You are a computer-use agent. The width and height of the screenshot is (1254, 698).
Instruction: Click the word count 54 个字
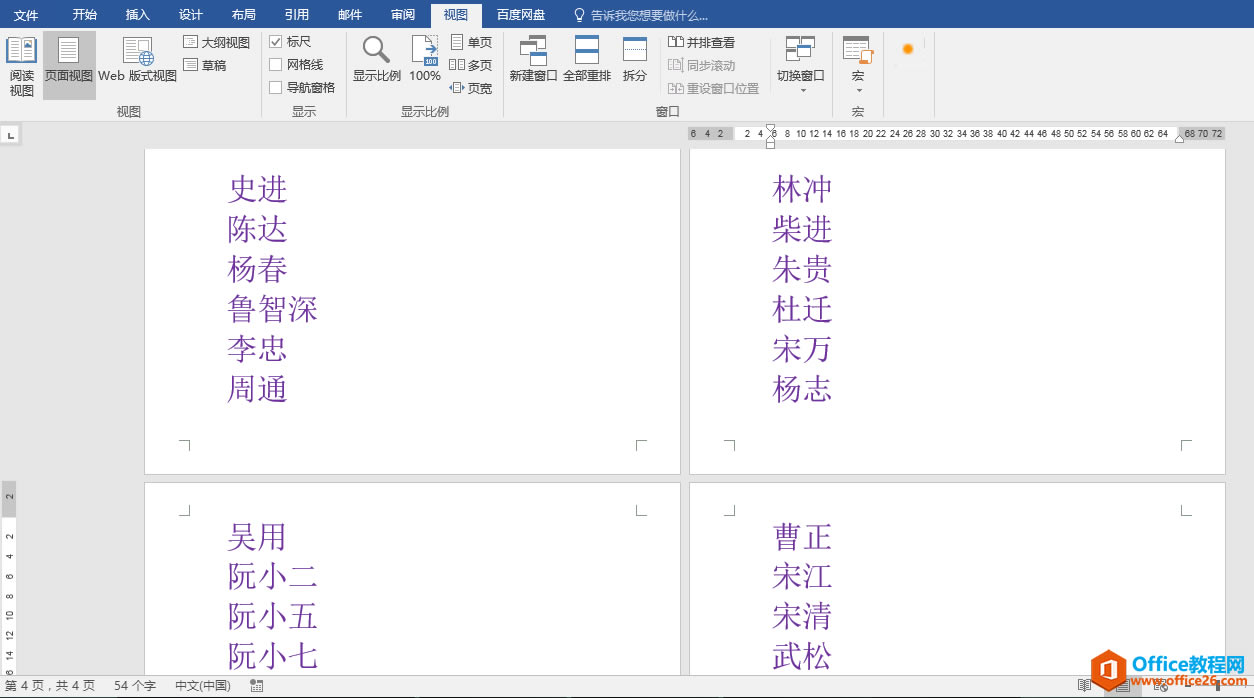(x=135, y=686)
